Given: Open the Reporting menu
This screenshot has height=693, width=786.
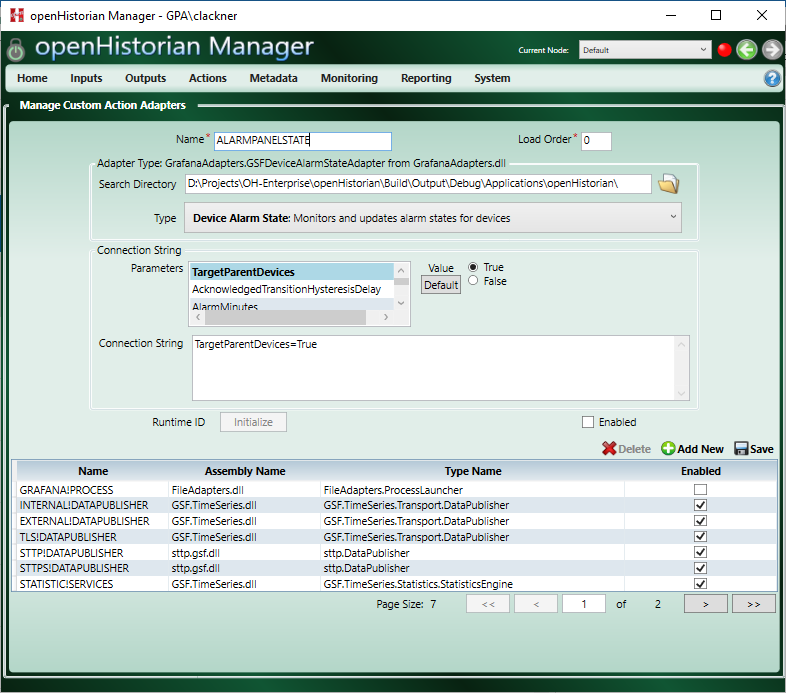Looking at the screenshot, I should pyautogui.click(x=426, y=78).
